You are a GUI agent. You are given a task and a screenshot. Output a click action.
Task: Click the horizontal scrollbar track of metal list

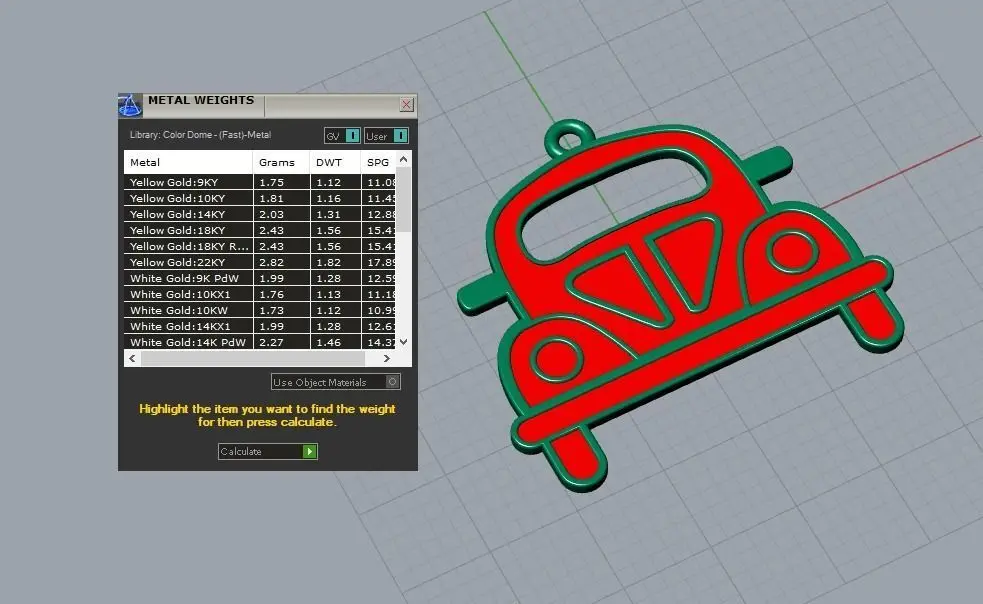click(253, 358)
